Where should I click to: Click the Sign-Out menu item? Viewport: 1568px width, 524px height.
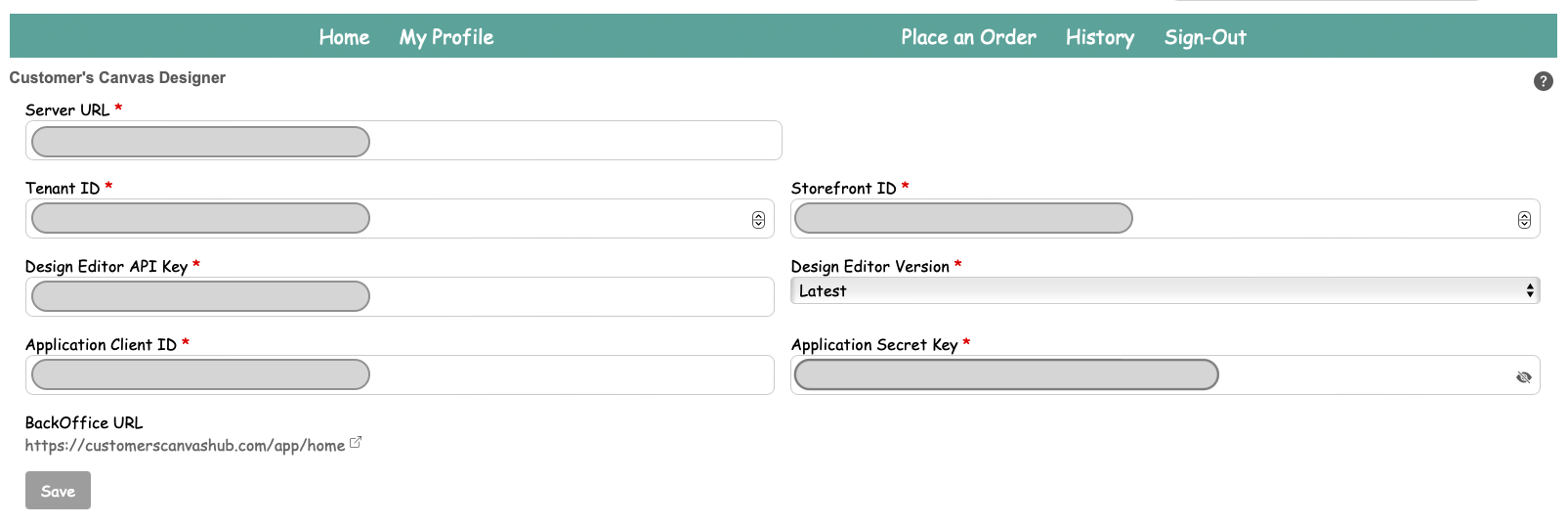click(x=1205, y=37)
